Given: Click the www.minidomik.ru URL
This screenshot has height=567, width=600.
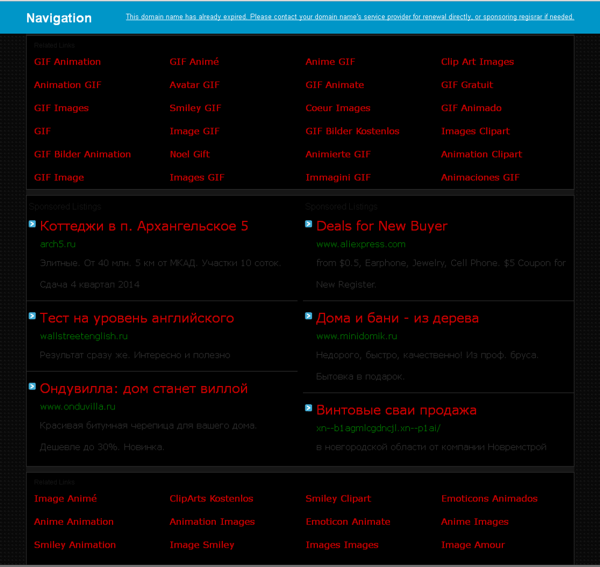Looking at the screenshot, I should click(x=357, y=336).
